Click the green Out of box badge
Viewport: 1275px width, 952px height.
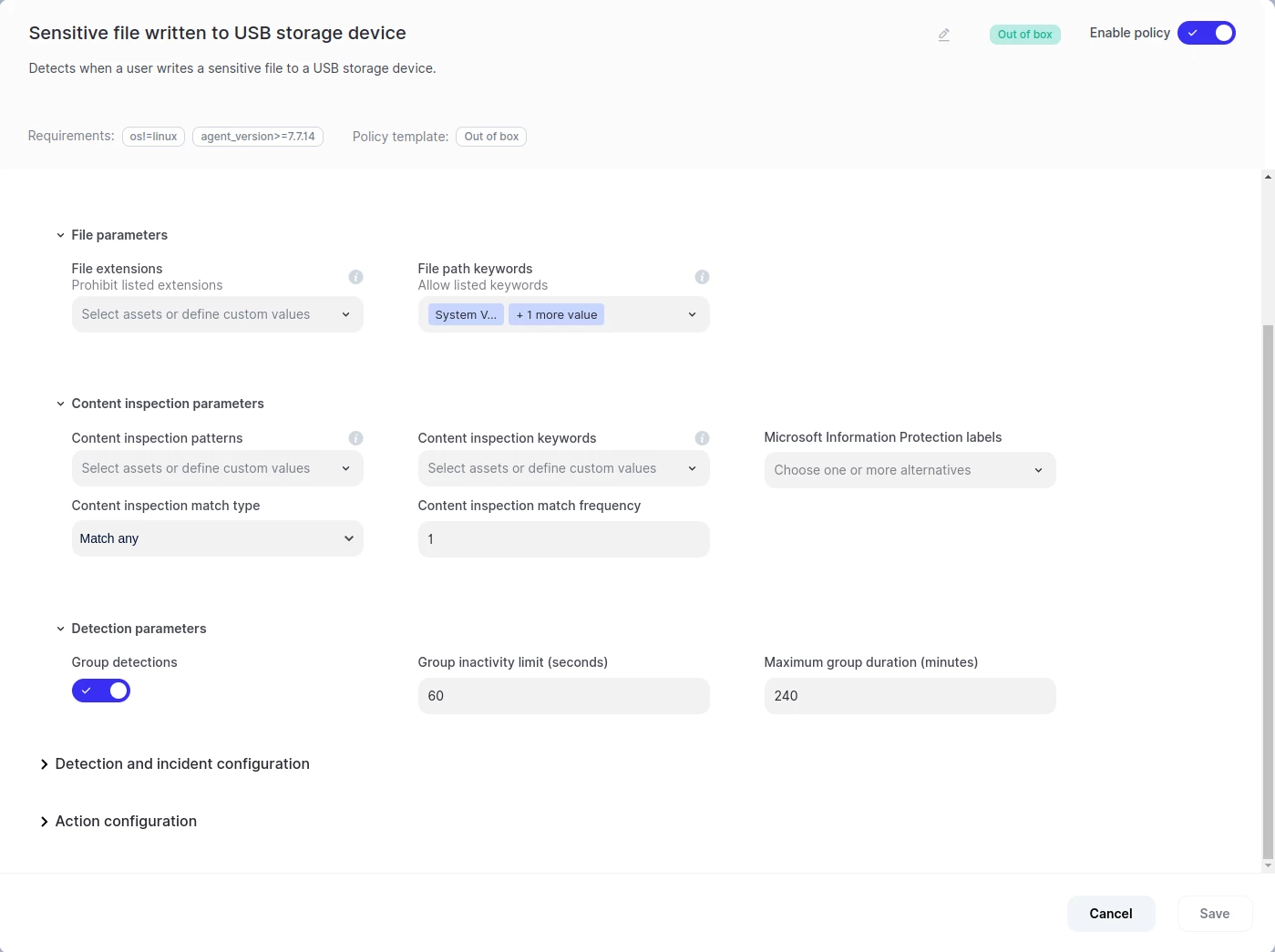(1024, 35)
